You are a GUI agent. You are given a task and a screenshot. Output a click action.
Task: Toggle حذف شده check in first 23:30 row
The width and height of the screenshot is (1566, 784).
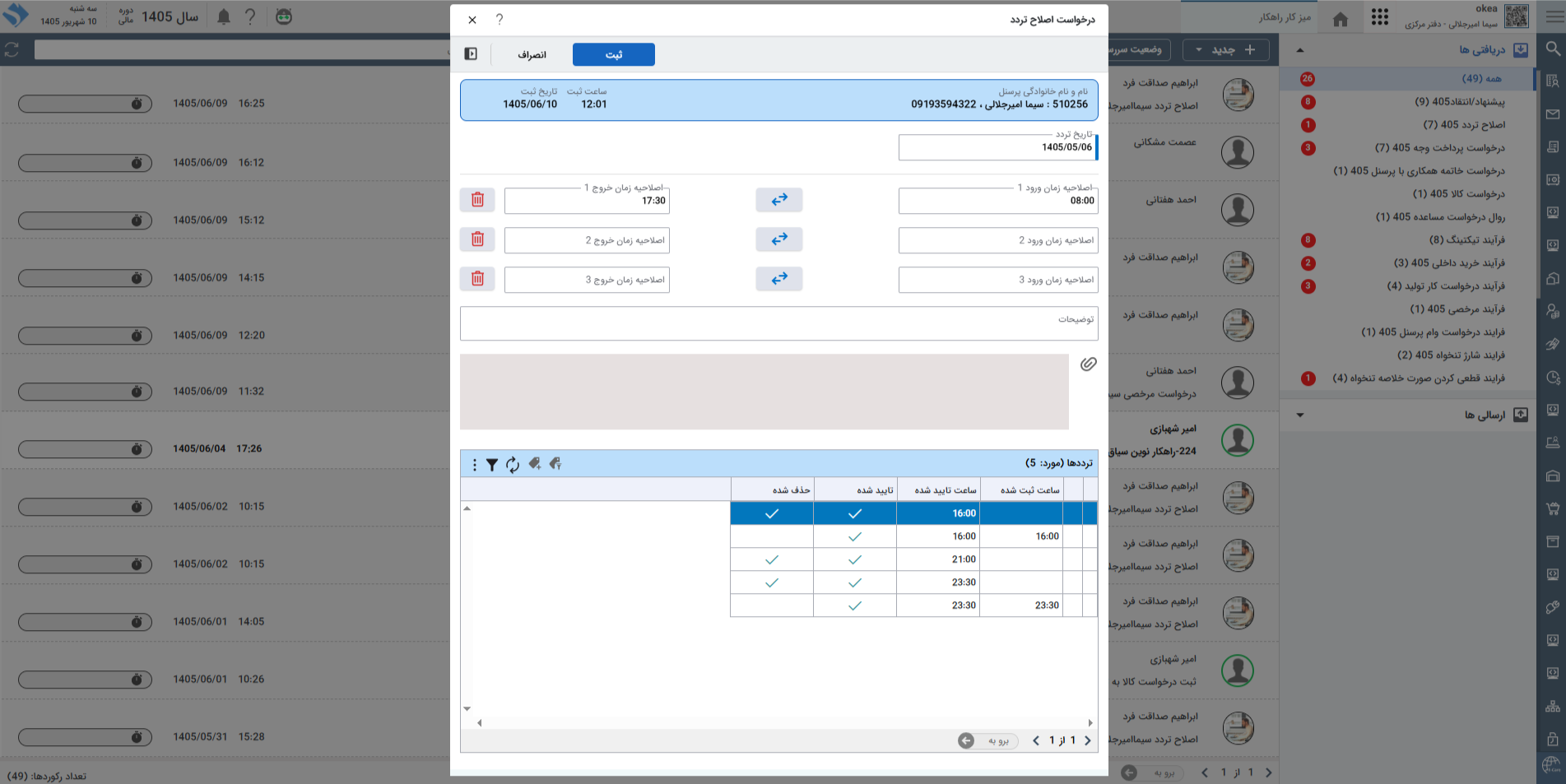coord(771,582)
